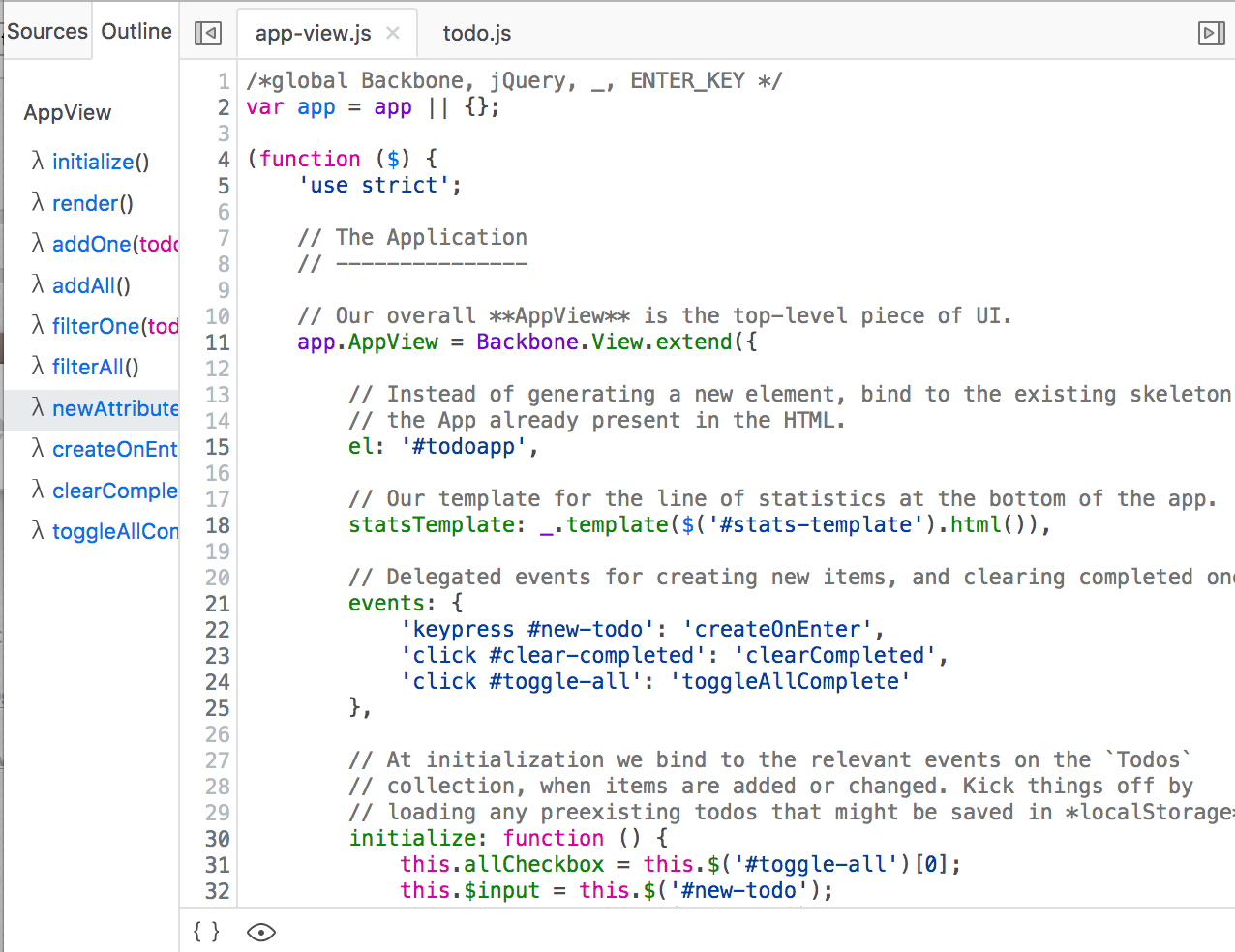Pretty print source with the braces icon
Image resolution: width=1235 pixels, height=952 pixels.
coord(206,932)
